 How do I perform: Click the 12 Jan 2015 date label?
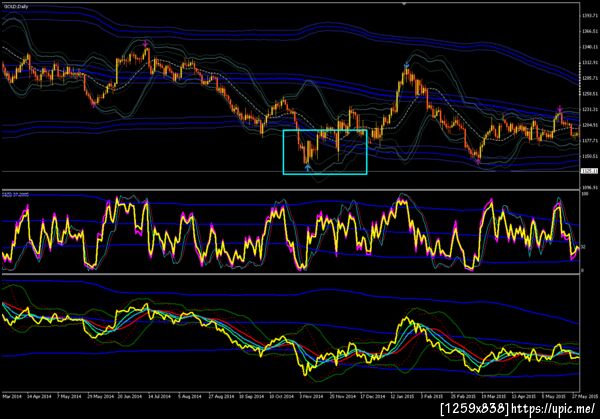pyautogui.click(x=403, y=396)
